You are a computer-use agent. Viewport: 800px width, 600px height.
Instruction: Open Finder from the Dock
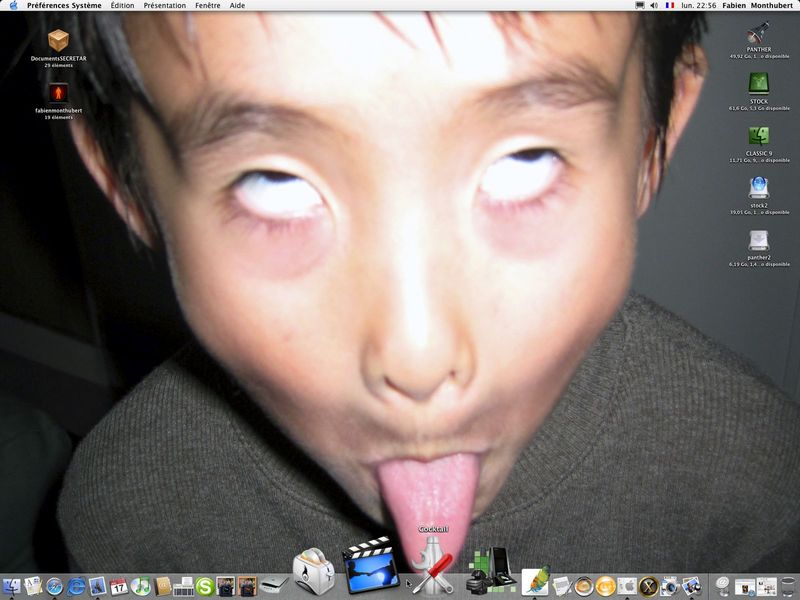pyautogui.click(x=11, y=586)
